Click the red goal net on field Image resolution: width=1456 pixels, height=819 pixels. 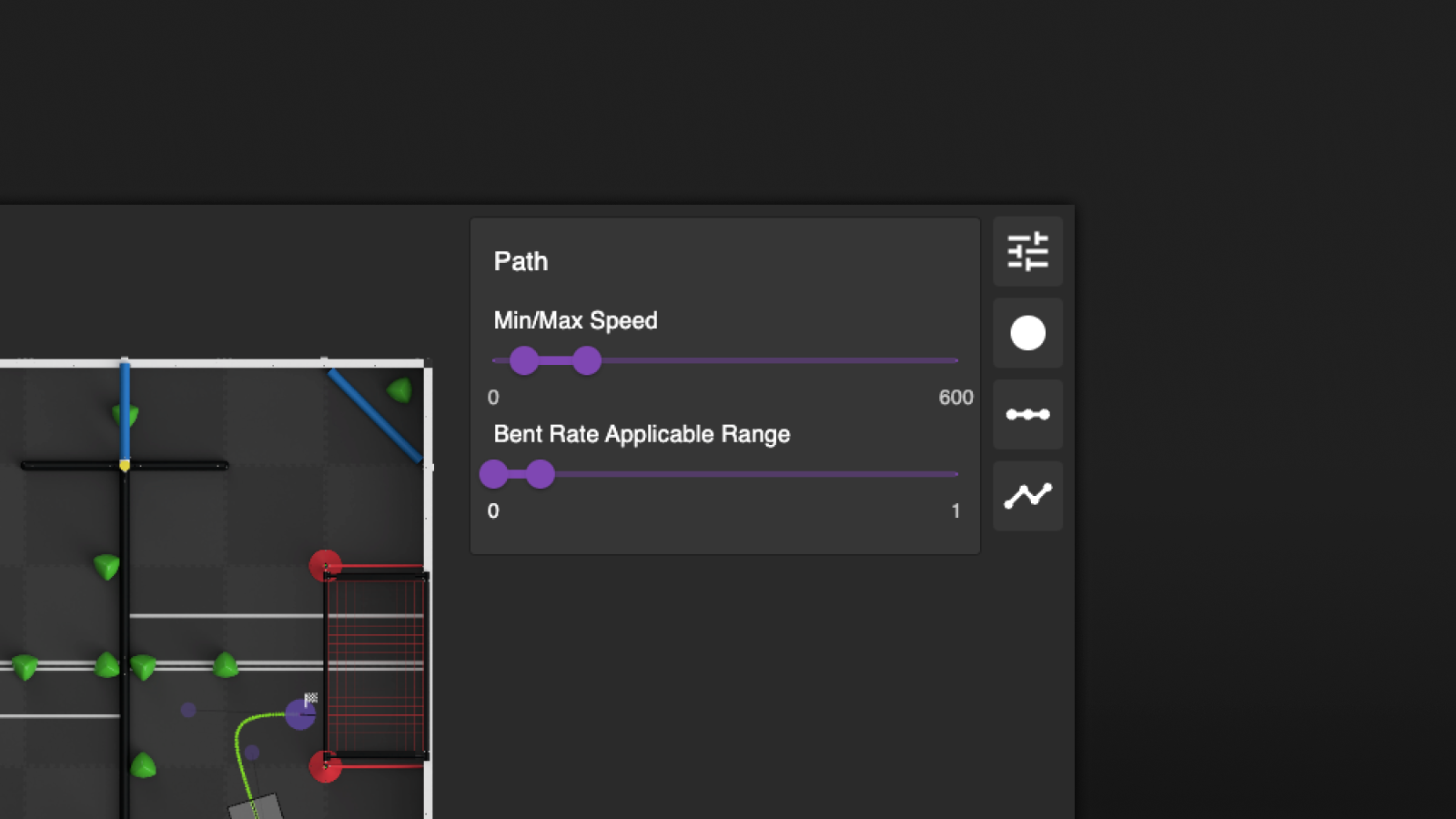point(376,665)
